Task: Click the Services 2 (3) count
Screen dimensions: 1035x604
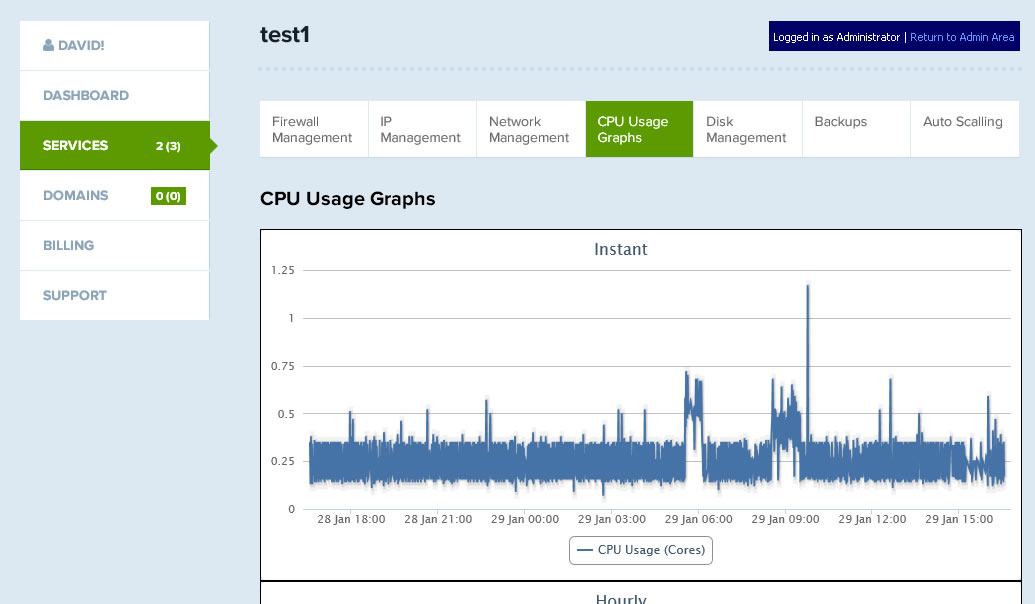Action: (168, 146)
